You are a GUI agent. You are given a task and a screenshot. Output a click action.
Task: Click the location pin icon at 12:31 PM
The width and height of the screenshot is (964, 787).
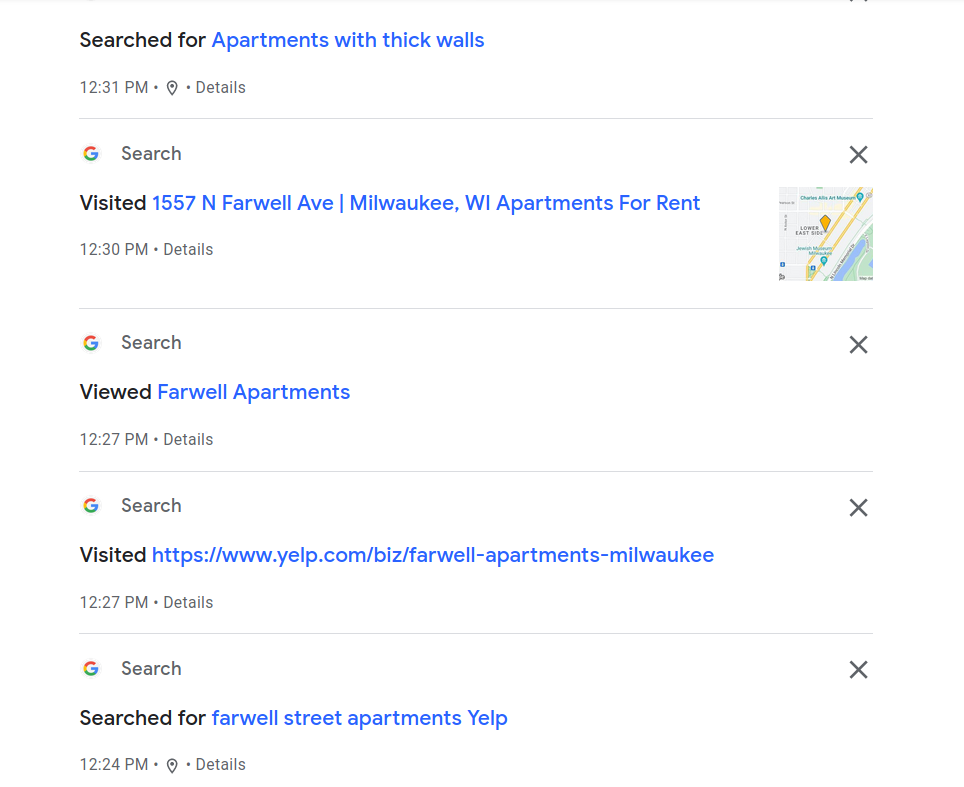172,88
